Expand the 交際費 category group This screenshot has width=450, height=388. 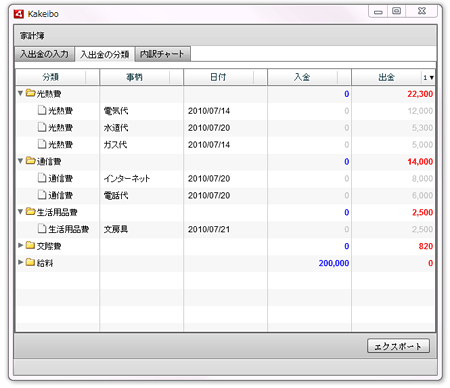click(20, 246)
